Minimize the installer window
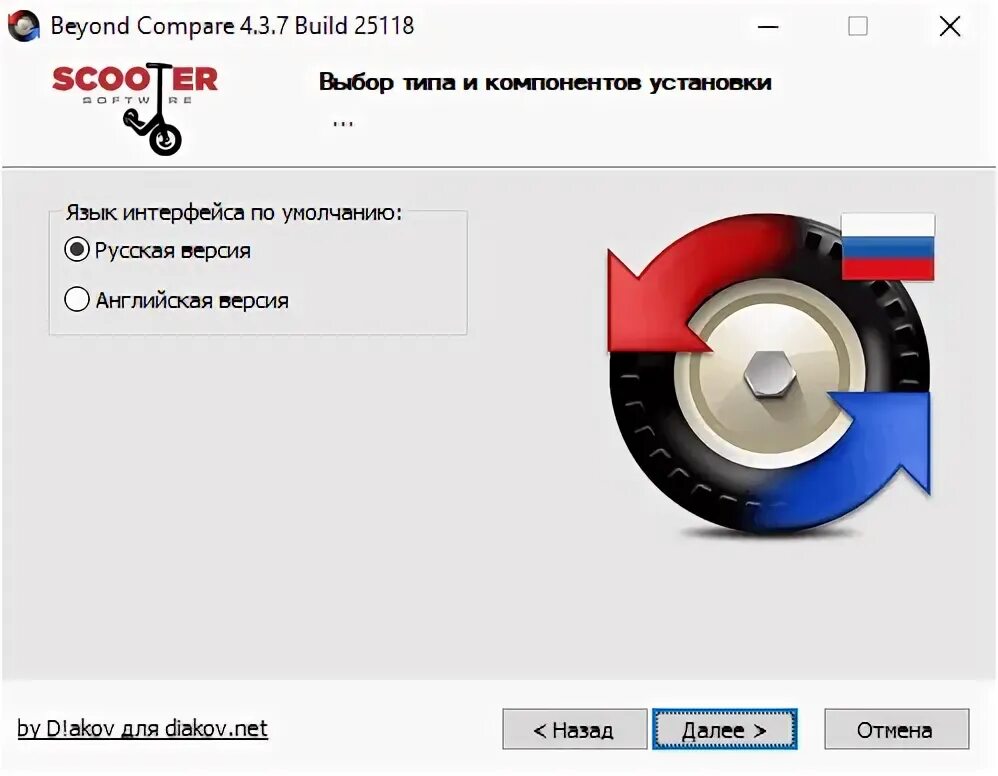The width and height of the screenshot is (998, 776). coord(768,27)
